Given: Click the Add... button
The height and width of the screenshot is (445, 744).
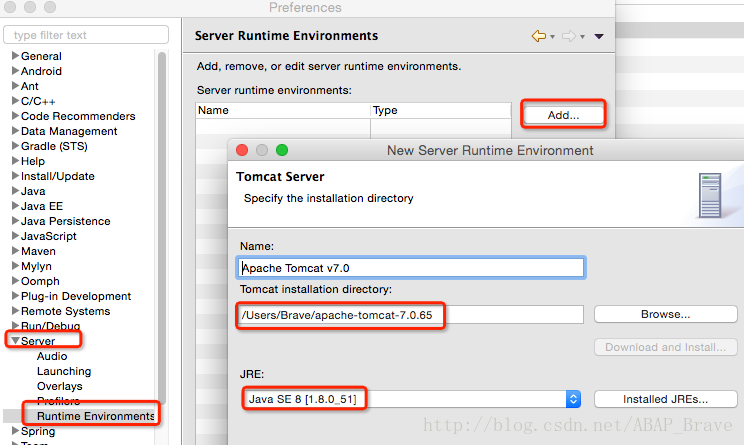Looking at the screenshot, I should pyautogui.click(x=563, y=115).
